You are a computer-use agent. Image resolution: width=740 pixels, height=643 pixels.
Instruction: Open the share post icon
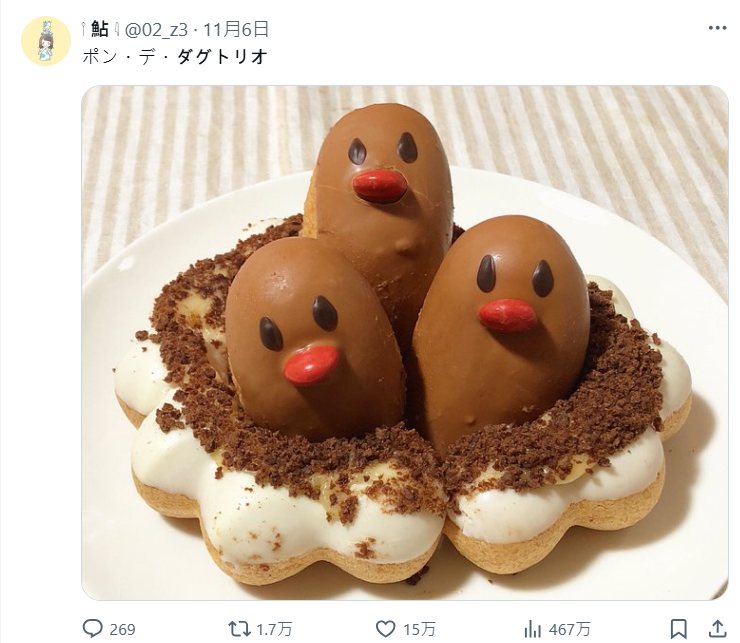click(x=717, y=628)
